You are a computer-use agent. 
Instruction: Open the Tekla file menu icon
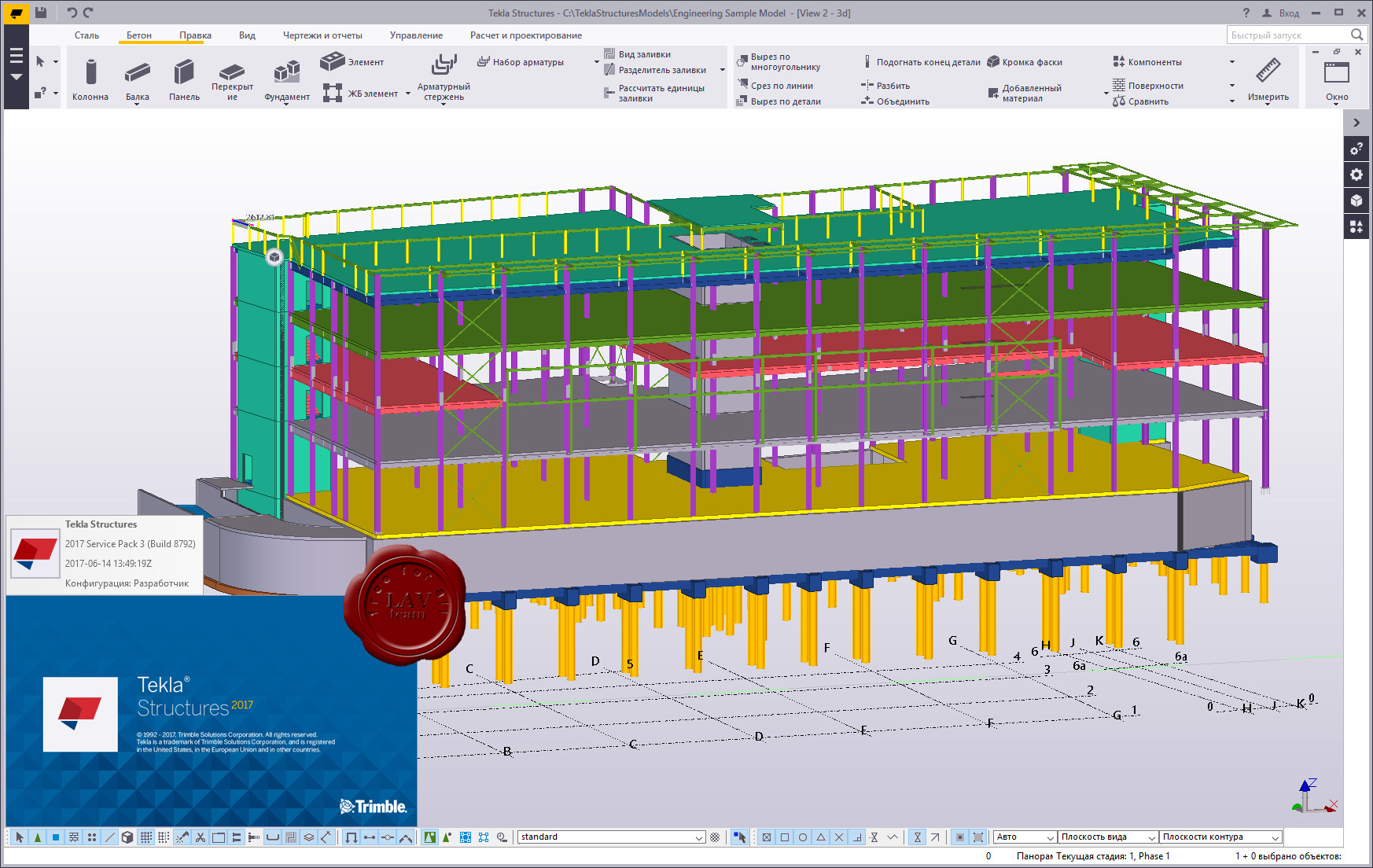click(16, 13)
